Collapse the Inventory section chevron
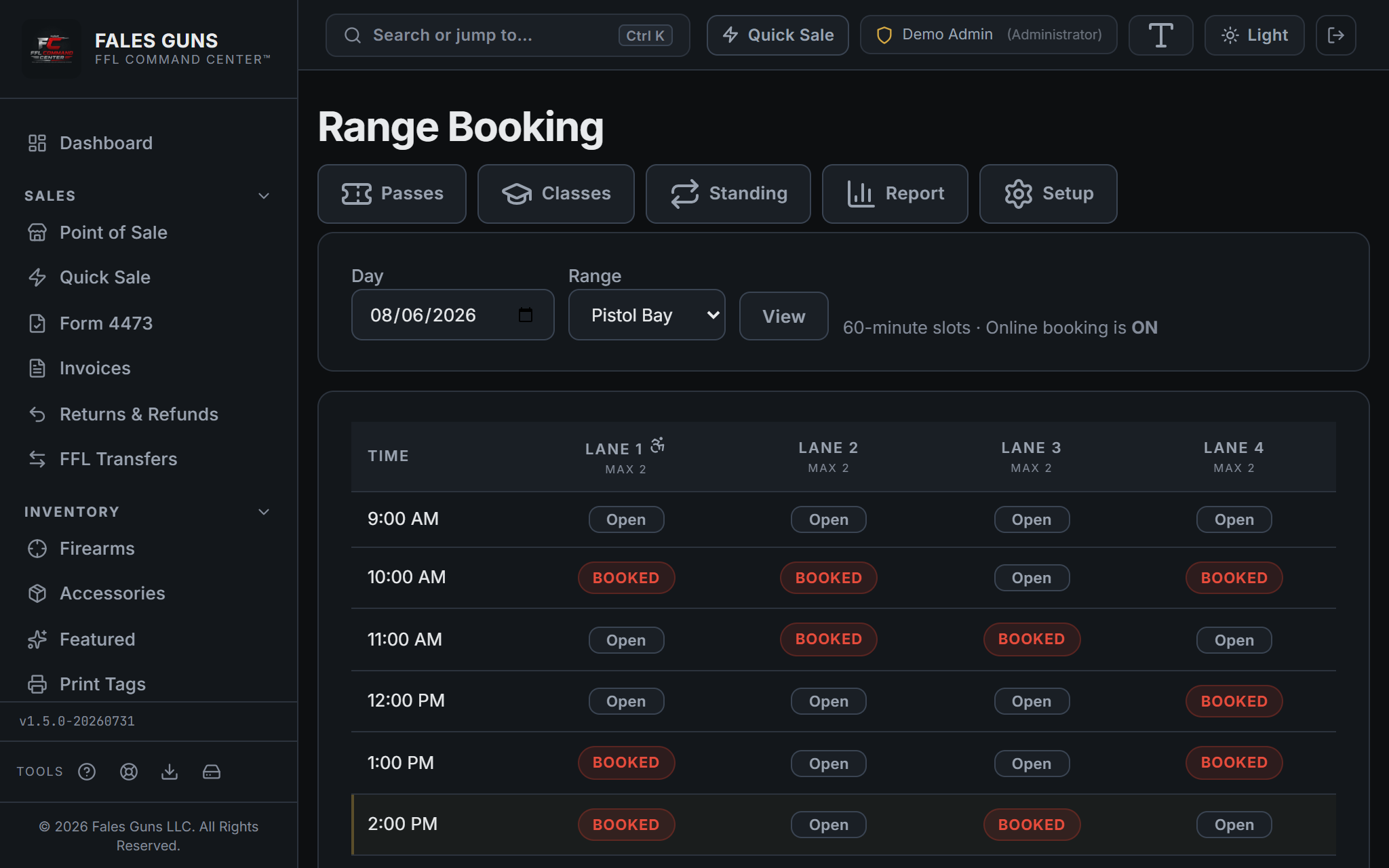The height and width of the screenshot is (868, 1389). 264,512
